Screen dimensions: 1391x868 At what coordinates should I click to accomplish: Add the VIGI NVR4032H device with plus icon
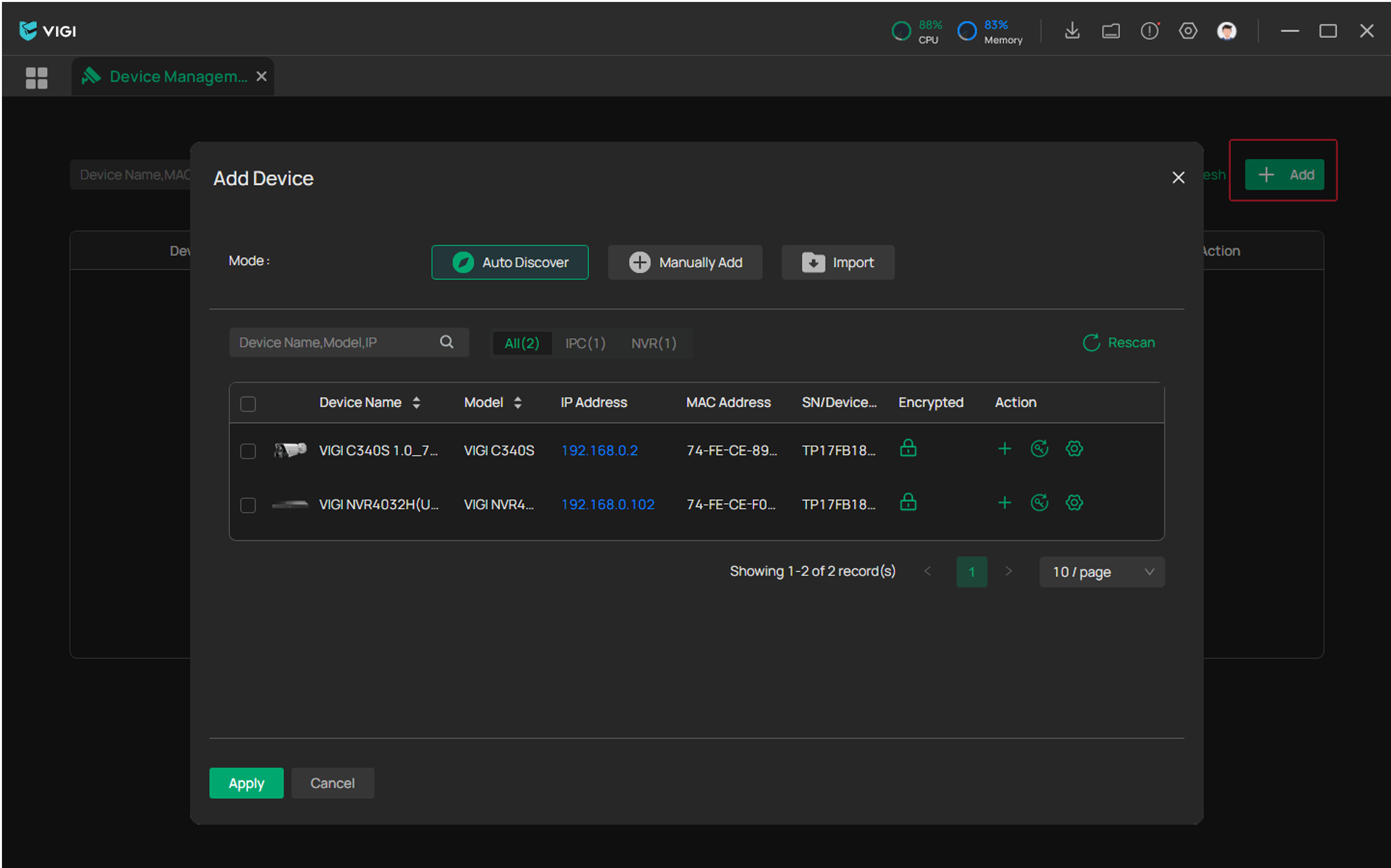pos(1004,503)
